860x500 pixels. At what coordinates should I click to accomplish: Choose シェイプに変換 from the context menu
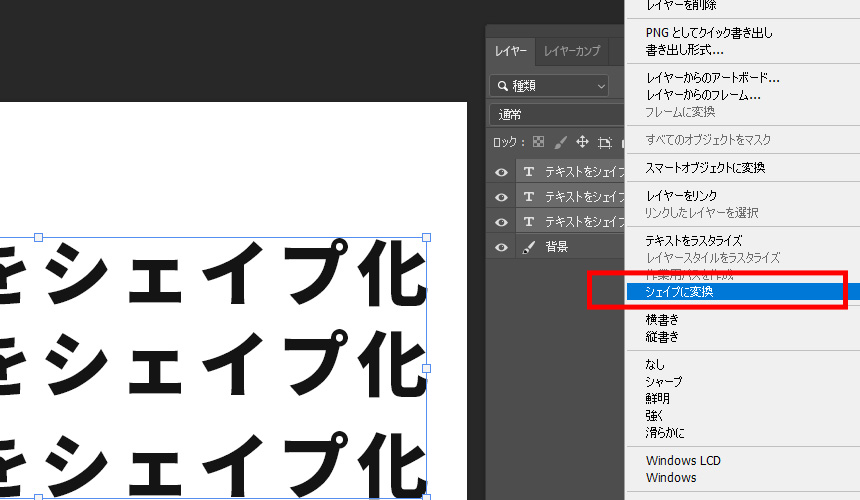click(680, 292)
